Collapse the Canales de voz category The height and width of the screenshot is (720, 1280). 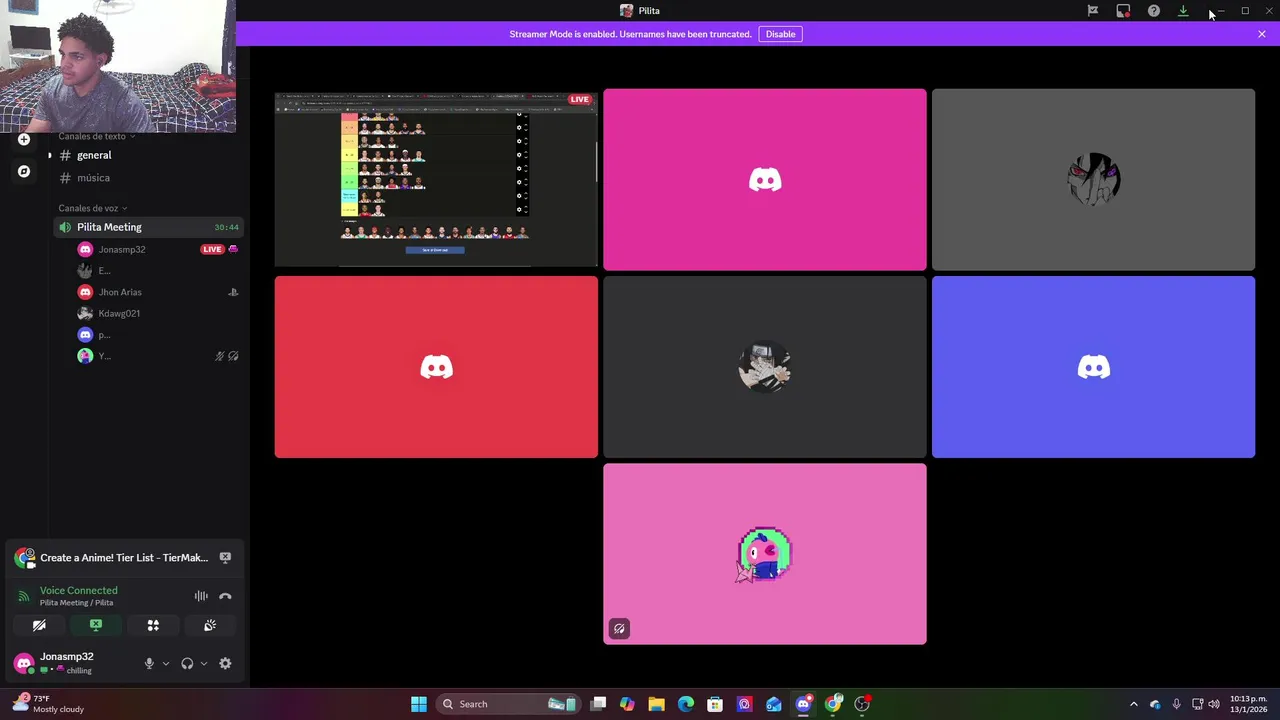click(92, 208)
